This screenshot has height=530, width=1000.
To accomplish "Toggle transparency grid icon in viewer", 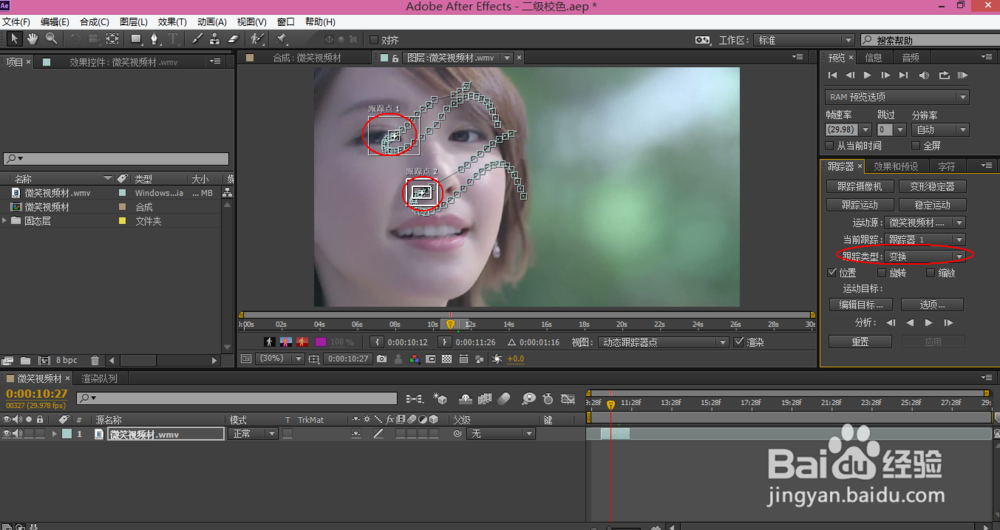I will point(447,359).
